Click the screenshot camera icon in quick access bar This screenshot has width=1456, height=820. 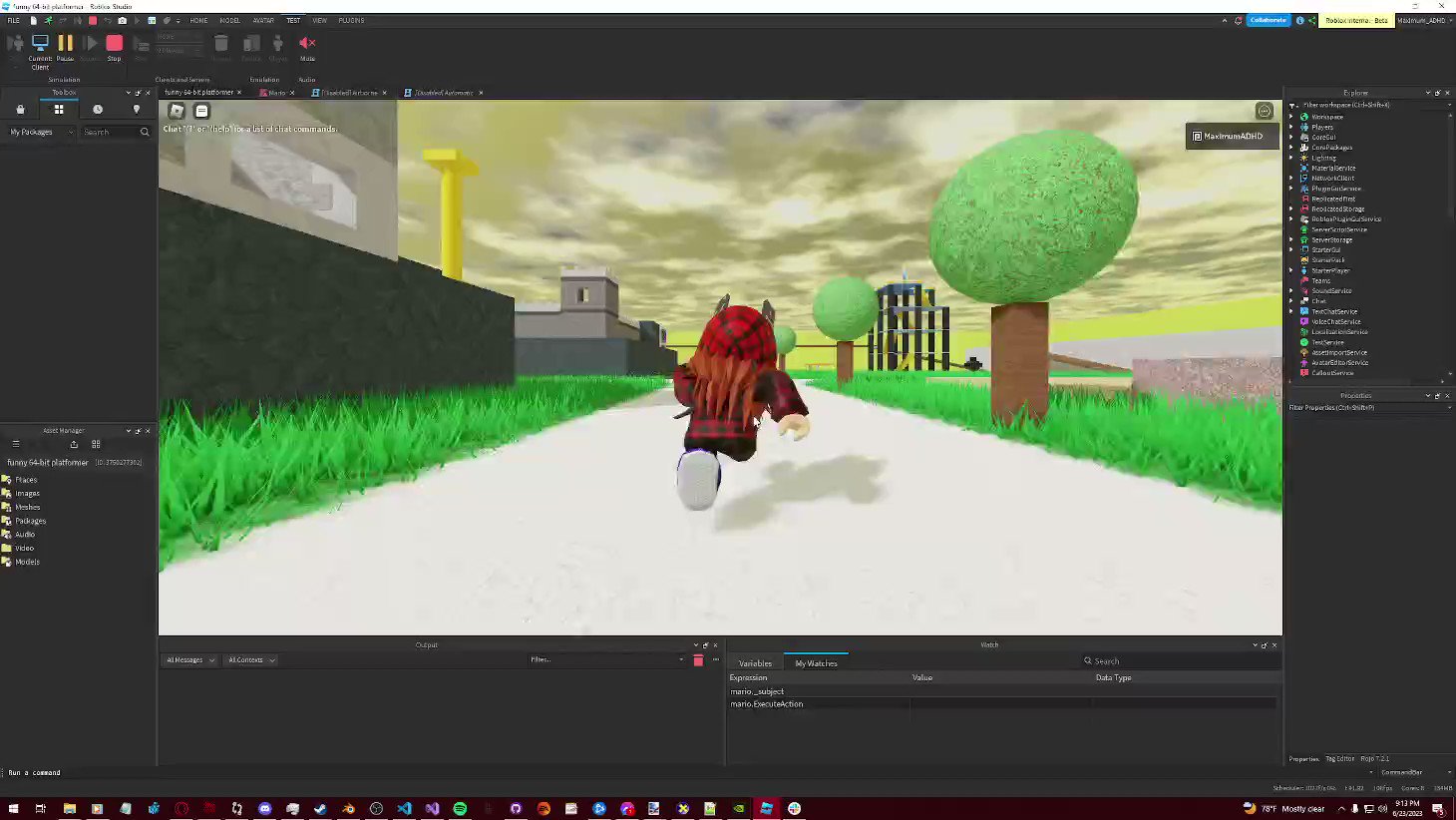coord(123,20)
